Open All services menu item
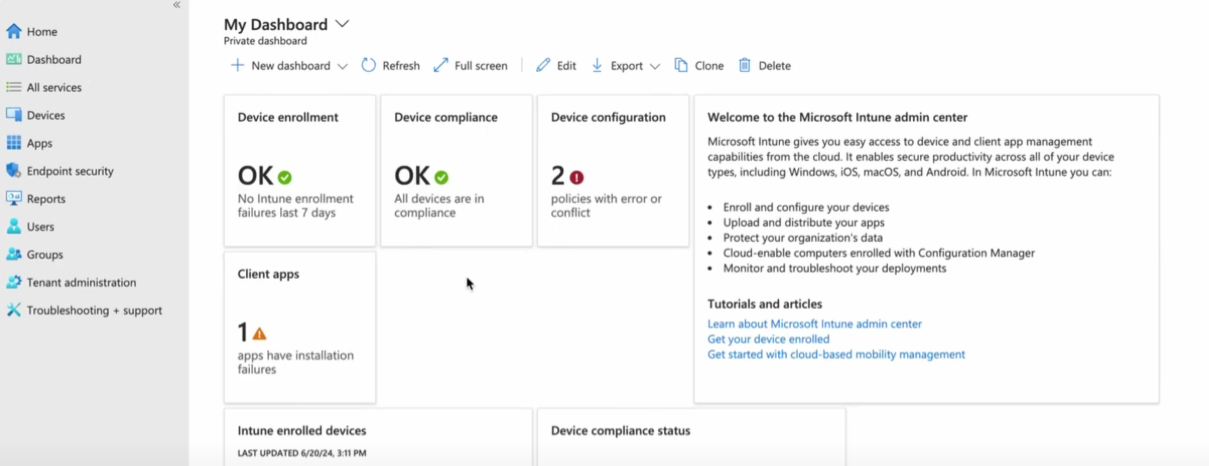1209x466 pixels. point(54,88)
